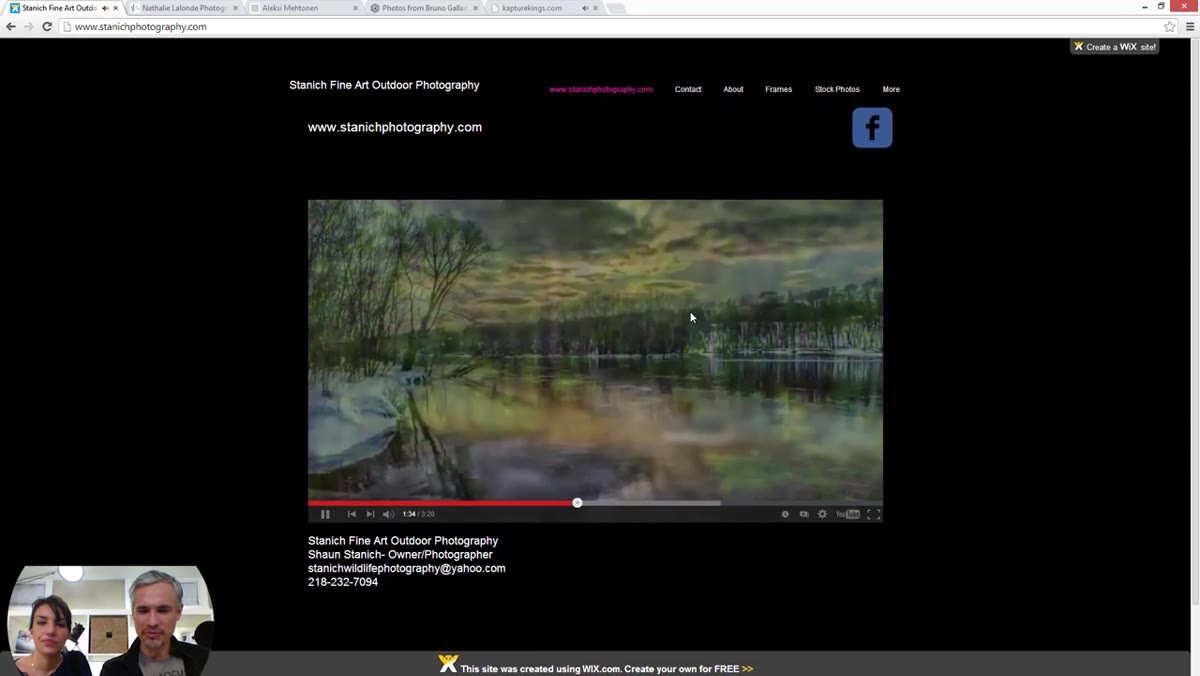Screen dimensions: 1200x676
Task: Switch to Photos from Bruno Gallant tab
Action: [x=424, y=8]
